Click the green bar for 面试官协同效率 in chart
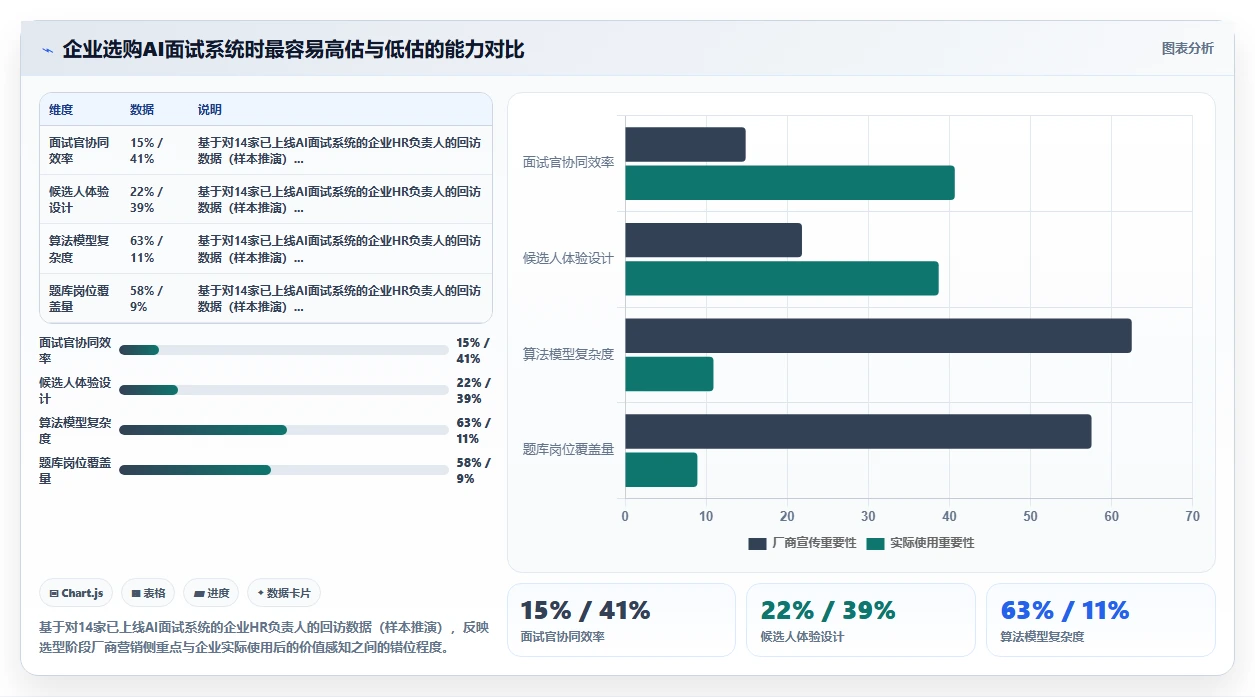This screenshot has height=697, width=1255. pyautogui.click(x=790, y=183)
